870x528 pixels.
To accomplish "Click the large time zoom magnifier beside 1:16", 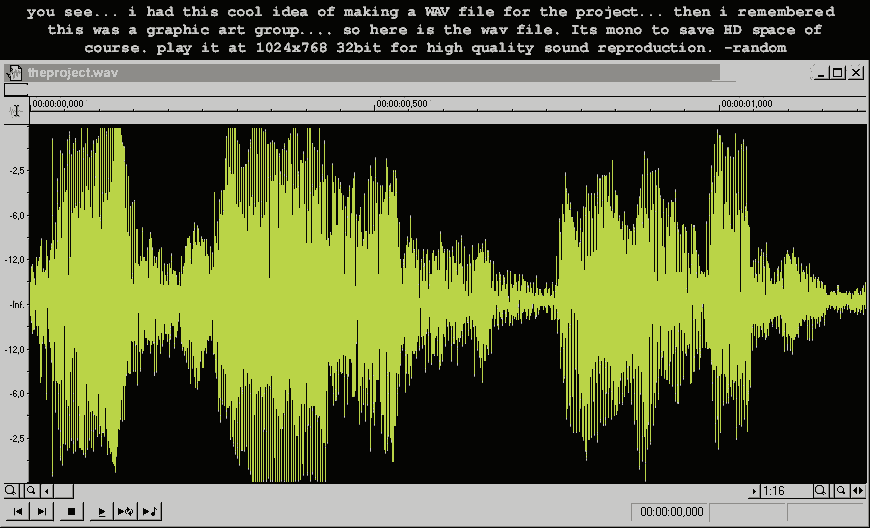I will coord(820,491).
